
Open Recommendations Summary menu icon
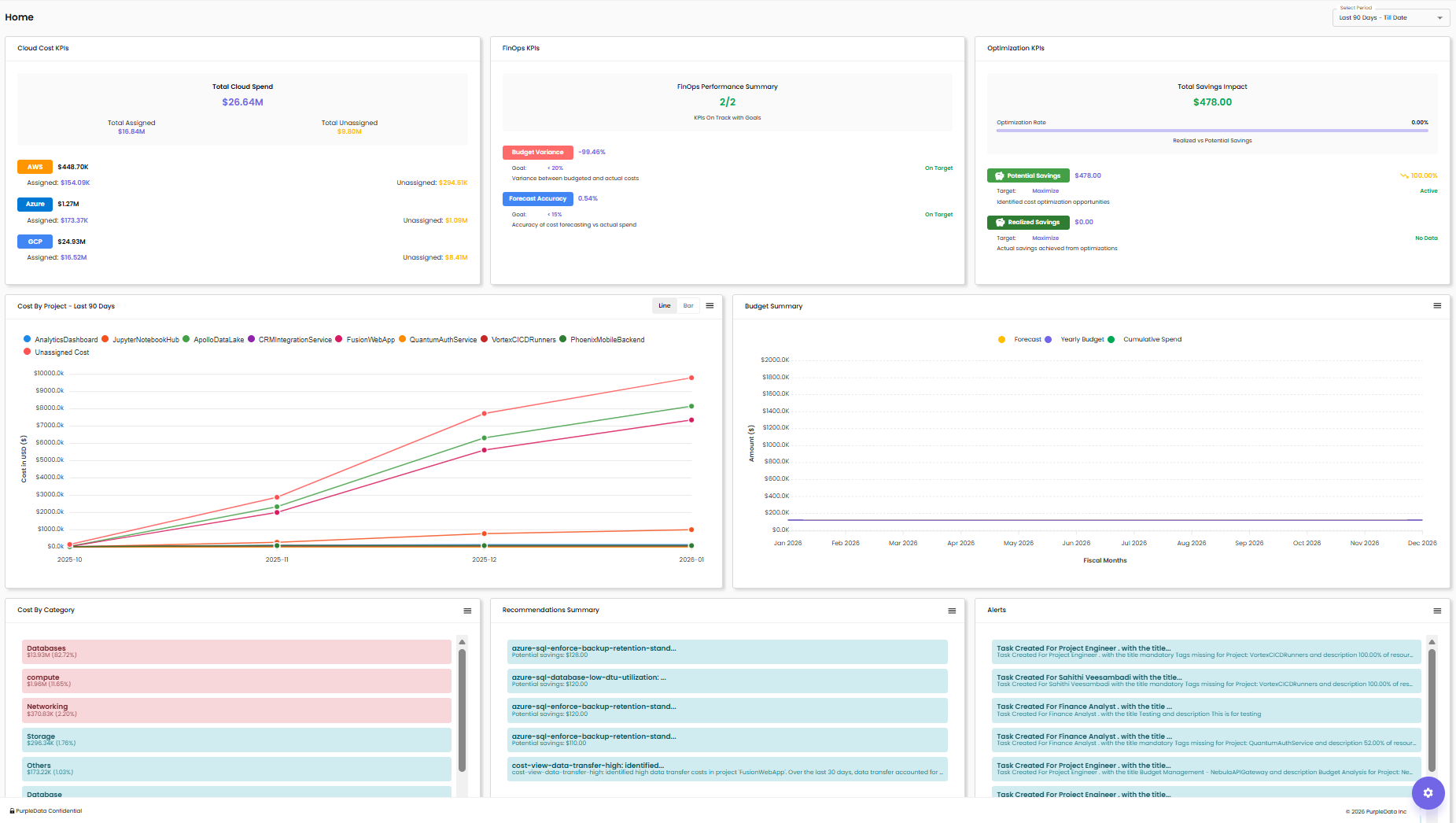tap(952, 611)
